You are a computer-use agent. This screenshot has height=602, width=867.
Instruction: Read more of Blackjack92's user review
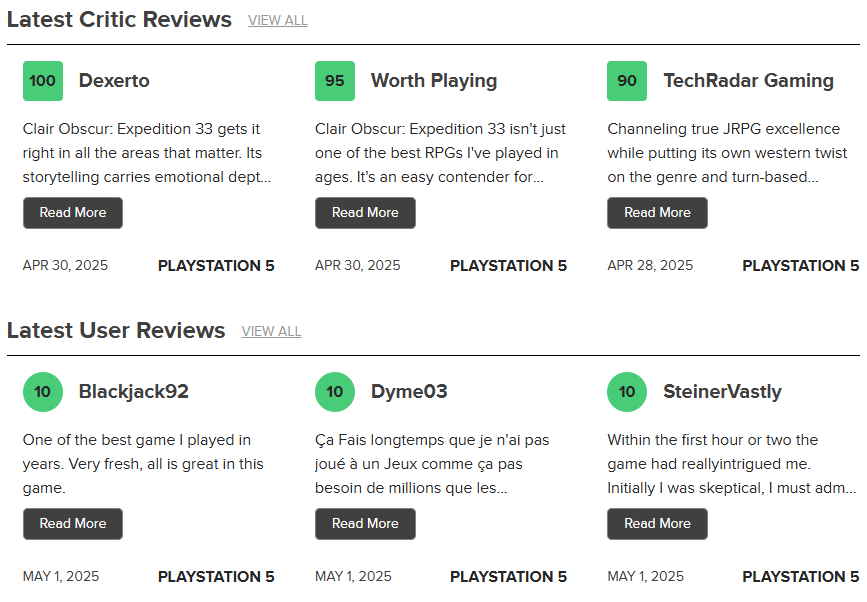tap(73, 524)
